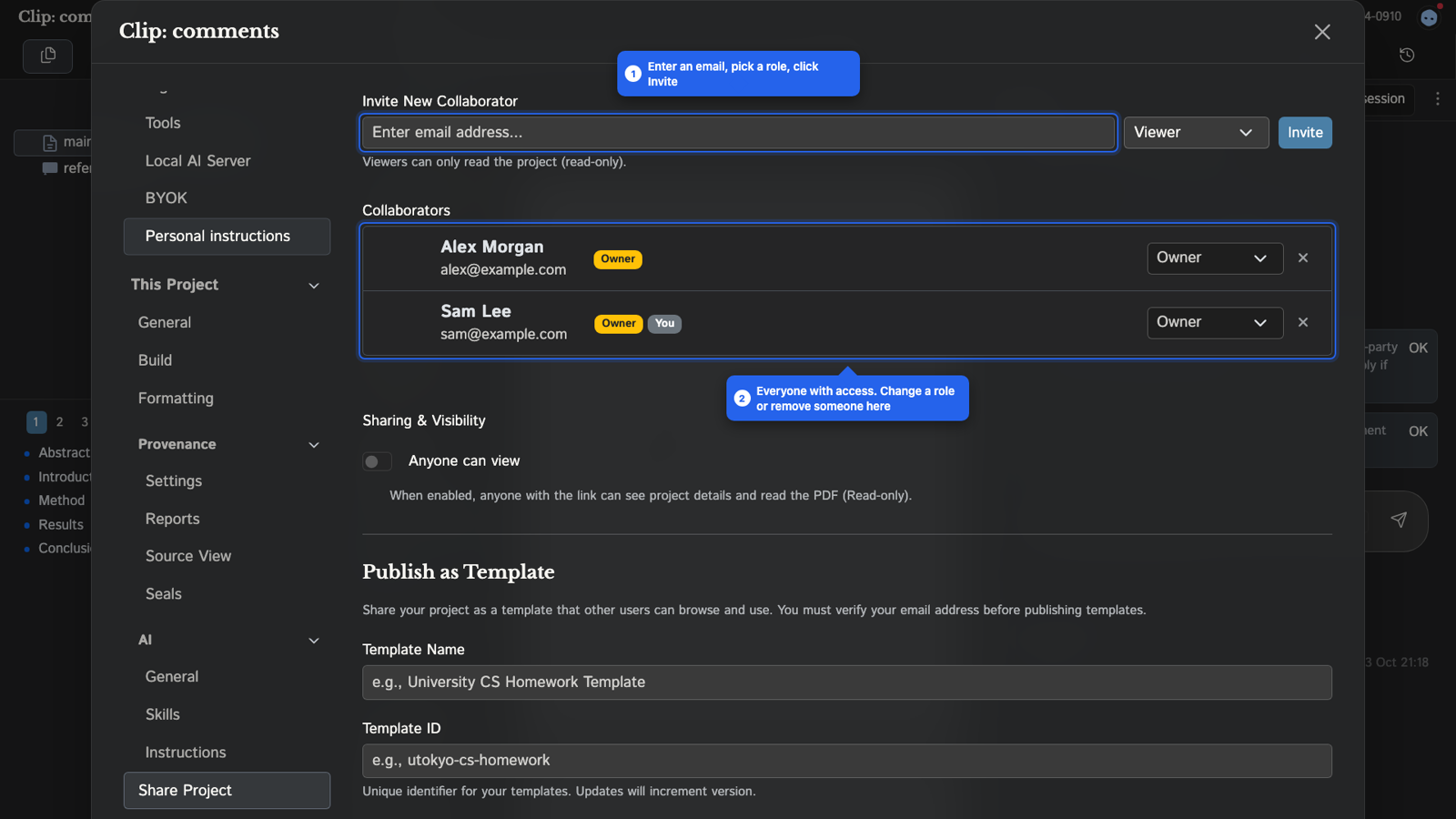1456x819 pixels.
Task: Click the Template ID input field
Action: (x=847, y=761)
